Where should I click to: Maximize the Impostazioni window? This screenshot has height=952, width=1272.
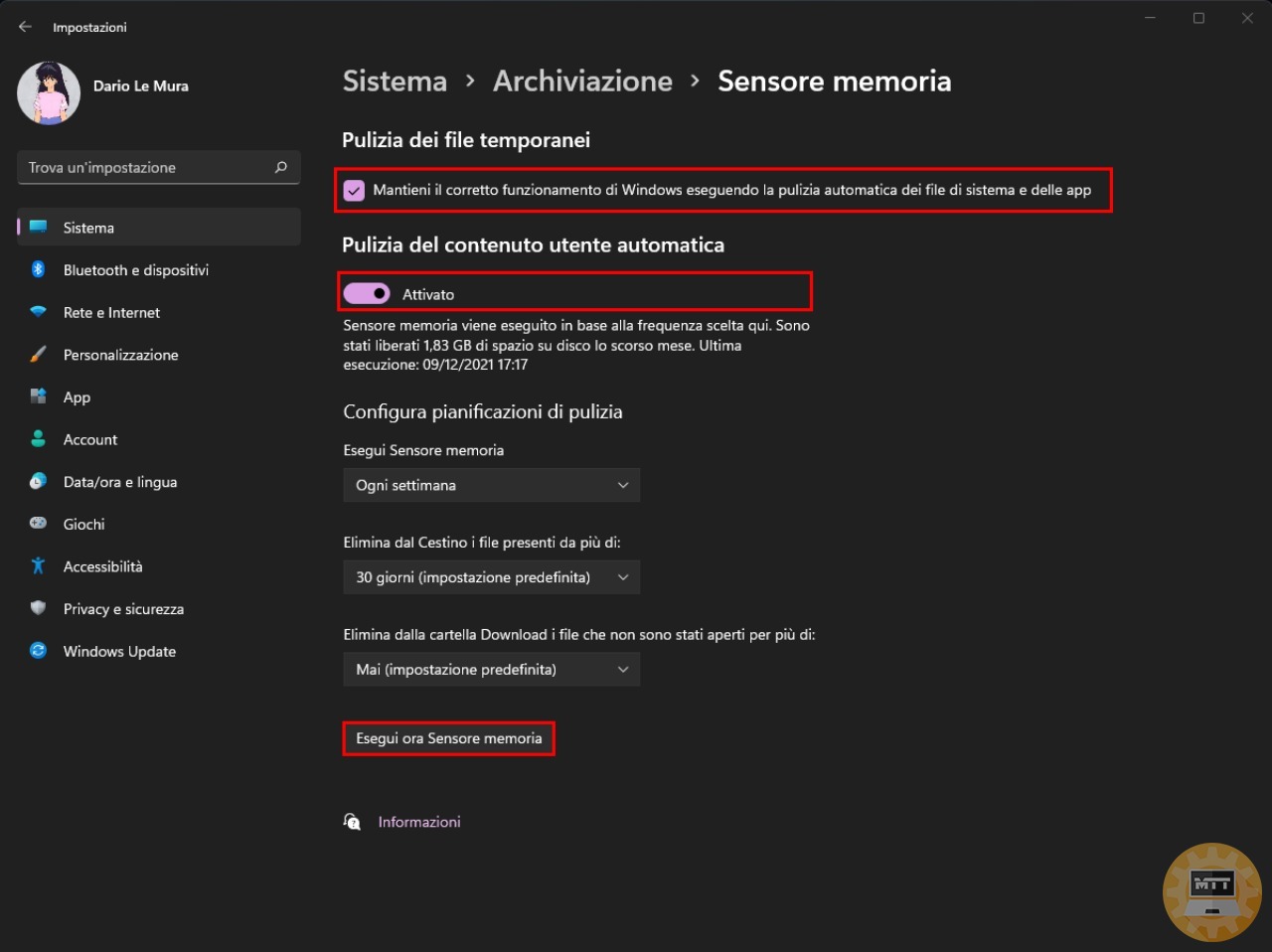click(1198, 18)
